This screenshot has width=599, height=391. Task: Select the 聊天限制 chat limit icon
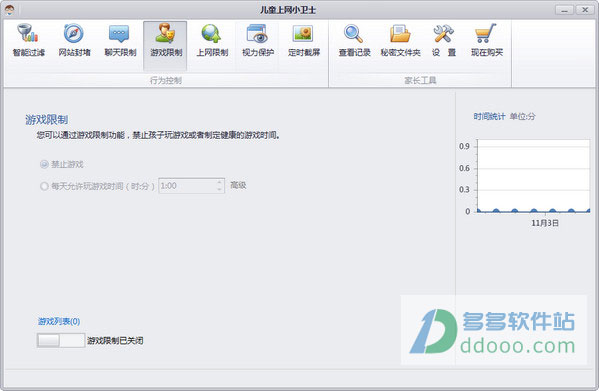120,34
